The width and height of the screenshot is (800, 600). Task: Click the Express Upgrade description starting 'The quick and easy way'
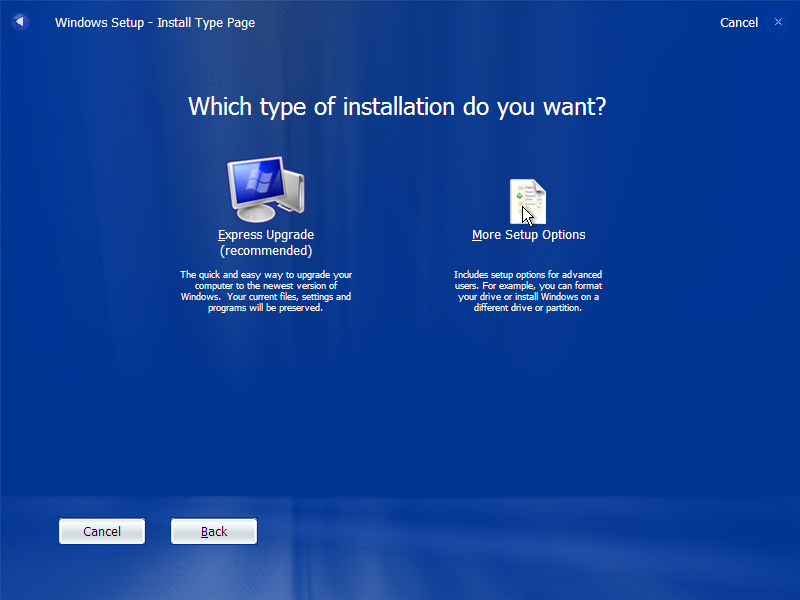(266, 291)
